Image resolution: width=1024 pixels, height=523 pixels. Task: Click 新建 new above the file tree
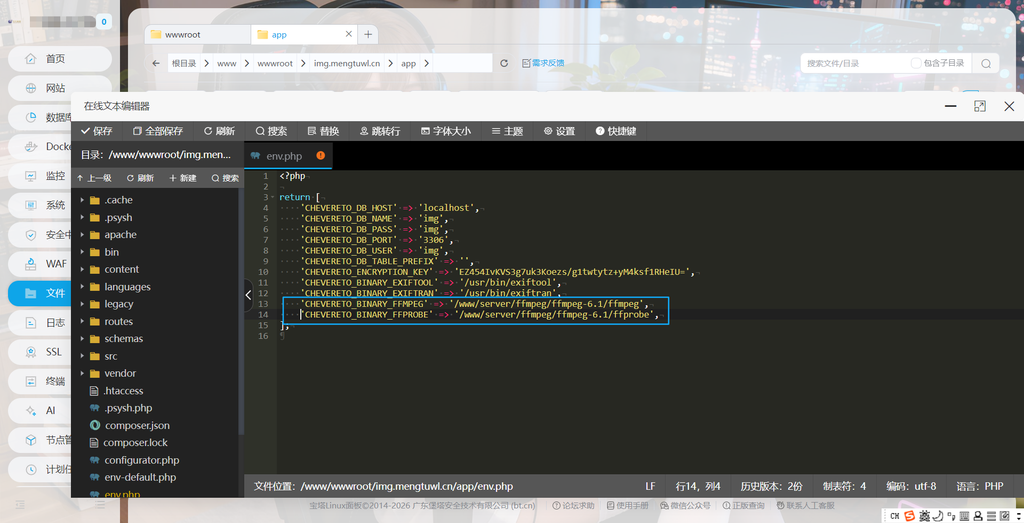point(183,178)
